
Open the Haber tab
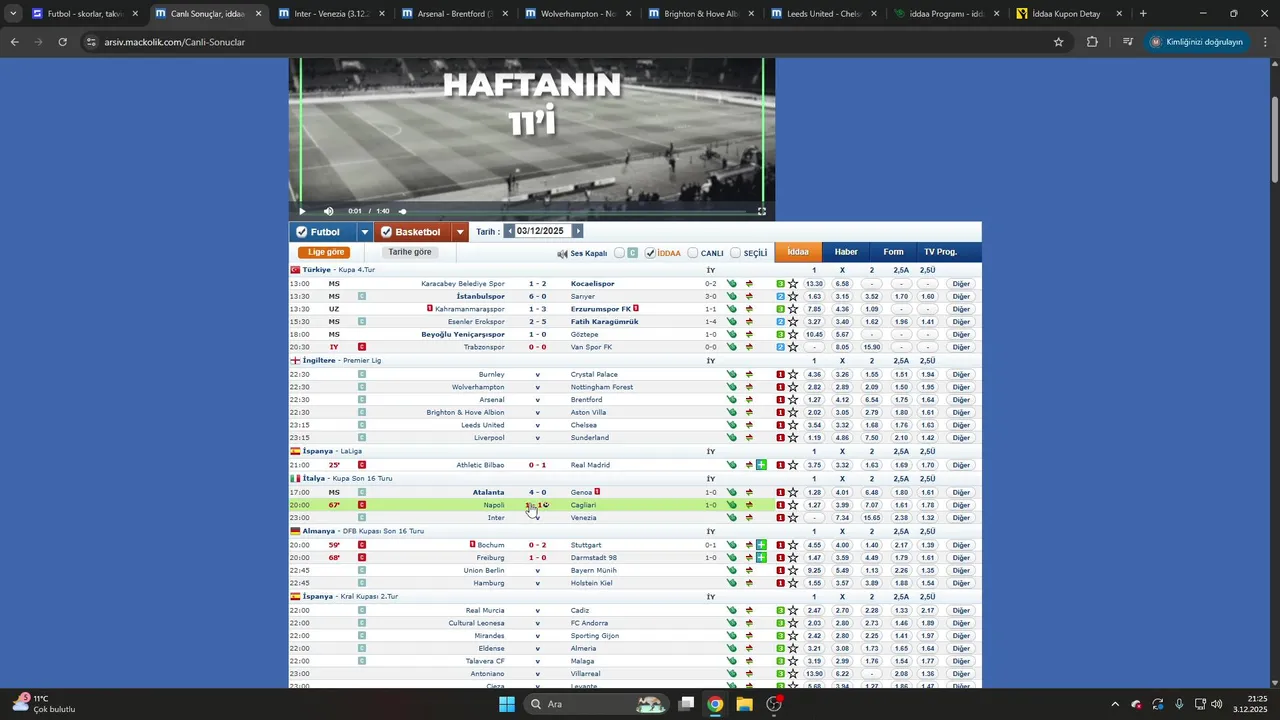[x=846, y=252]
